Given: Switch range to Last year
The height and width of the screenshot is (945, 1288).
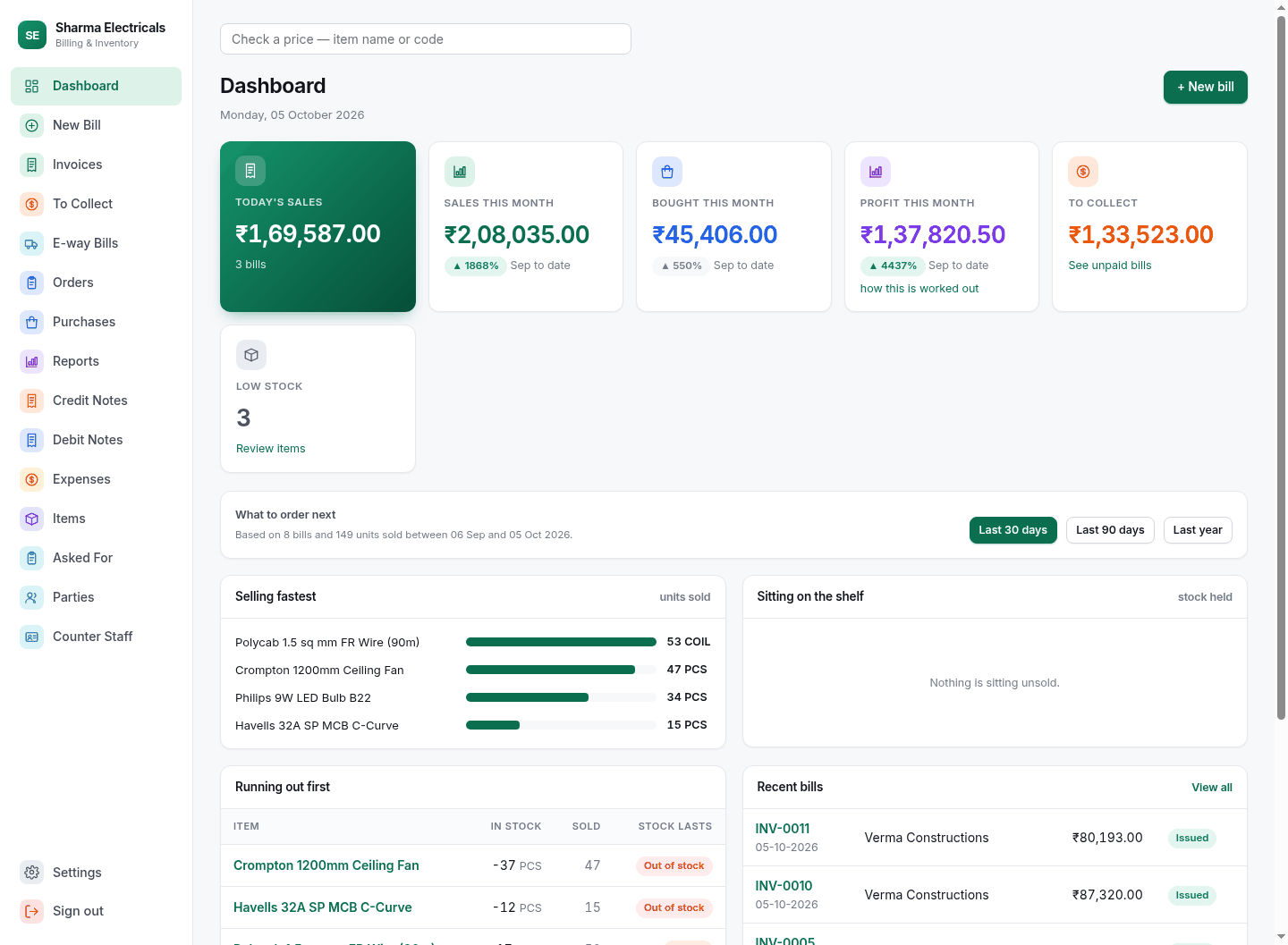Looking at the screenshot, I should pos(1198,530).
